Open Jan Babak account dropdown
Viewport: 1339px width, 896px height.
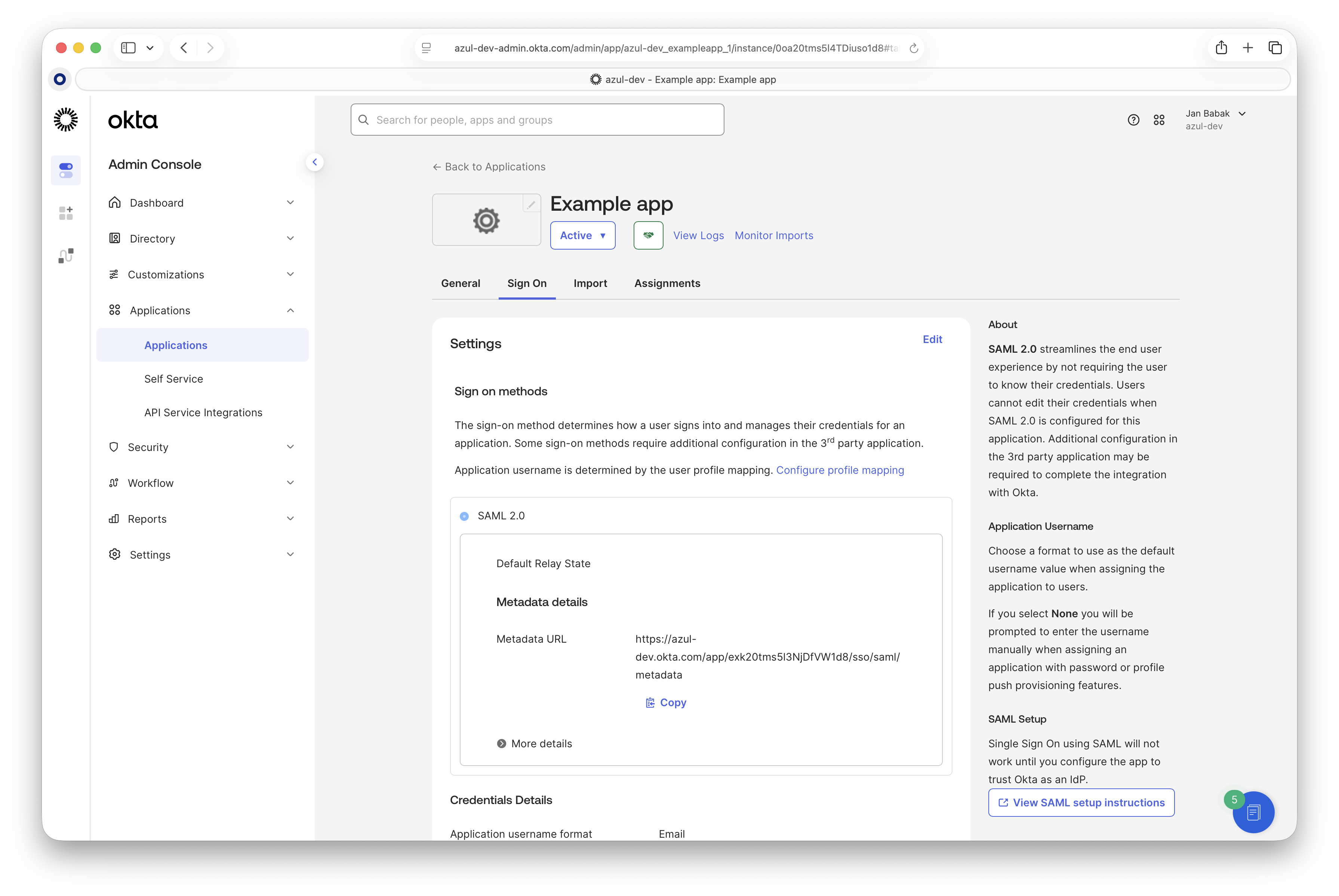coord(1215,120)
